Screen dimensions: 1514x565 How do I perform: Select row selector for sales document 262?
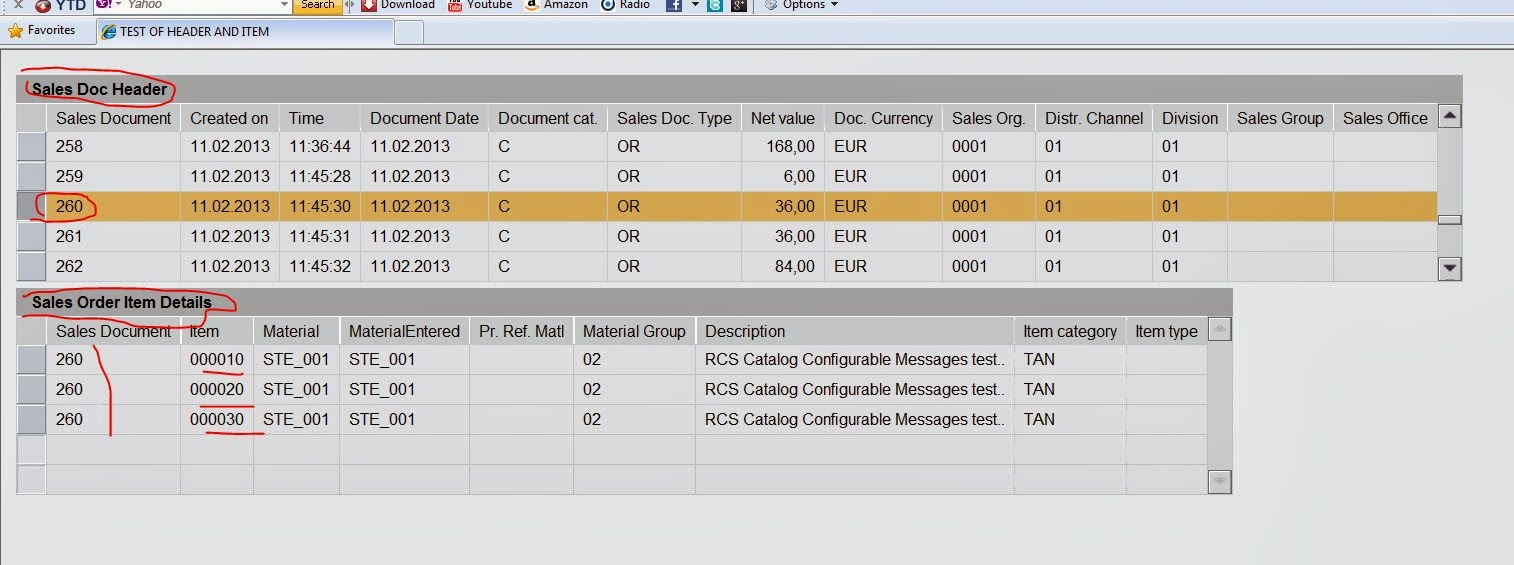(x=32, y=266)
